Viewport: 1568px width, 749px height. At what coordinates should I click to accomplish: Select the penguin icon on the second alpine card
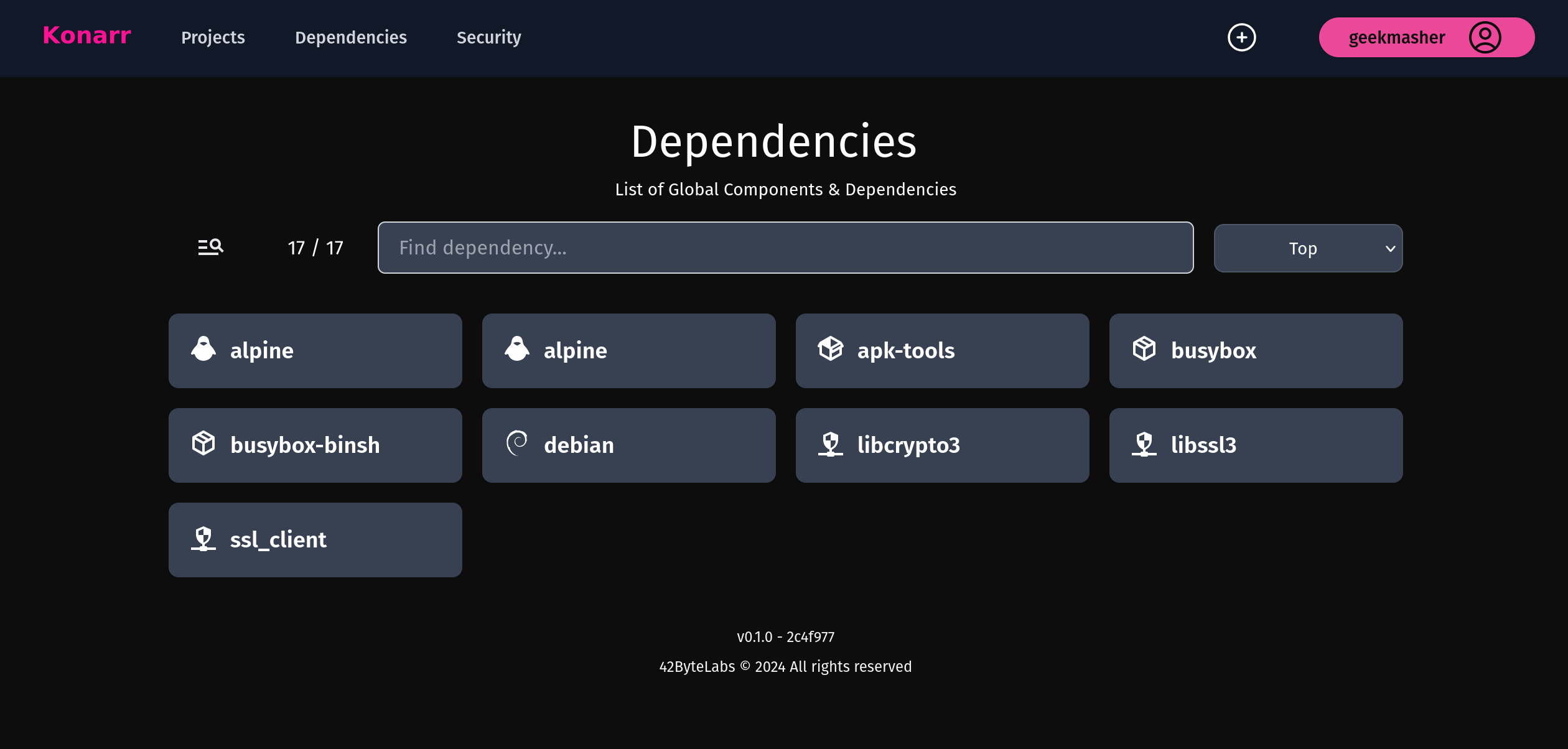517,350
